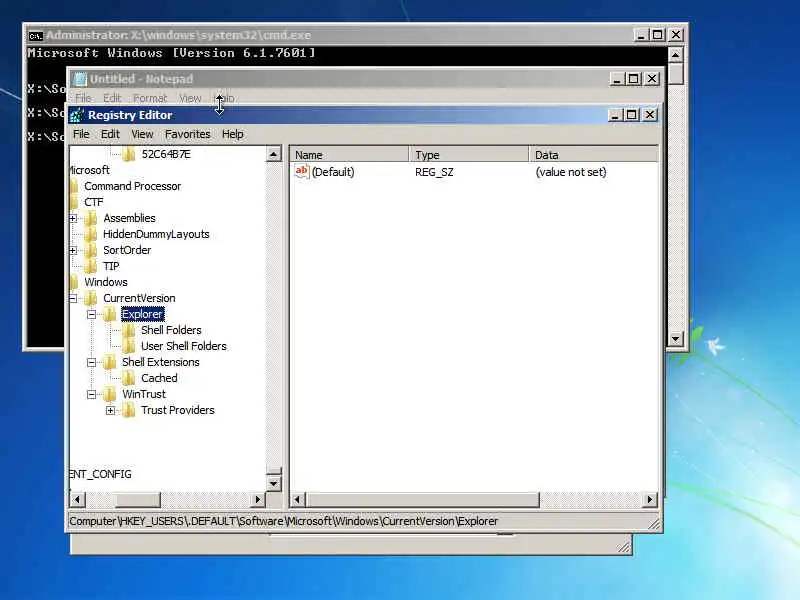Click the HiddenDummyLayouts folder icon

point(91,234)
